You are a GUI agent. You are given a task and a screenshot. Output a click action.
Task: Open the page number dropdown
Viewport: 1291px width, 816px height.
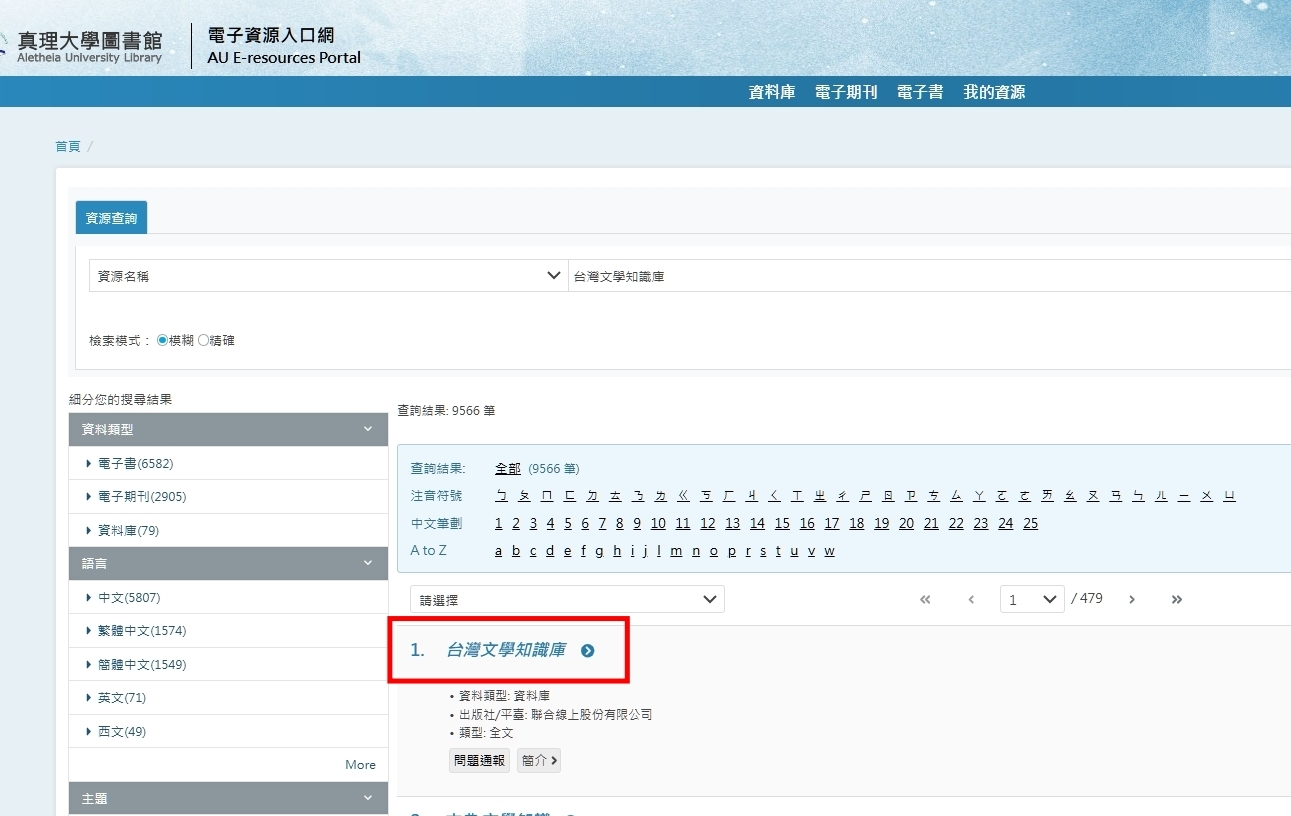click(1032, 600)
